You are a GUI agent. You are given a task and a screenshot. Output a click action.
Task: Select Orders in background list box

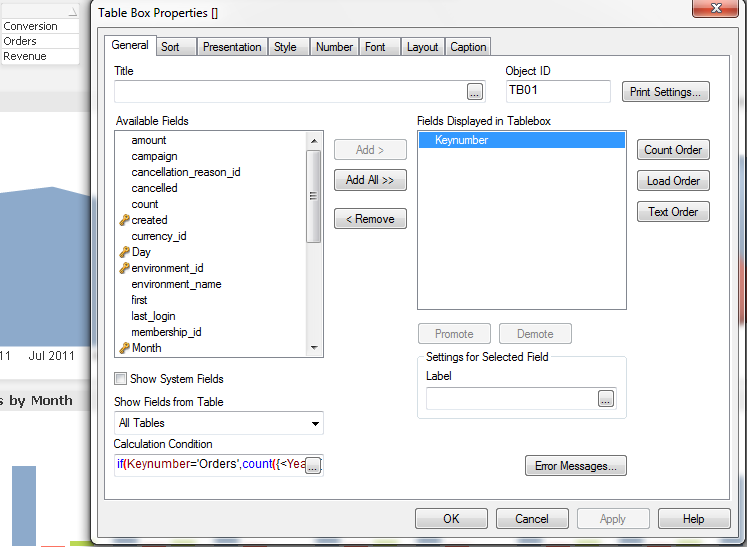[x=40, y=41]
